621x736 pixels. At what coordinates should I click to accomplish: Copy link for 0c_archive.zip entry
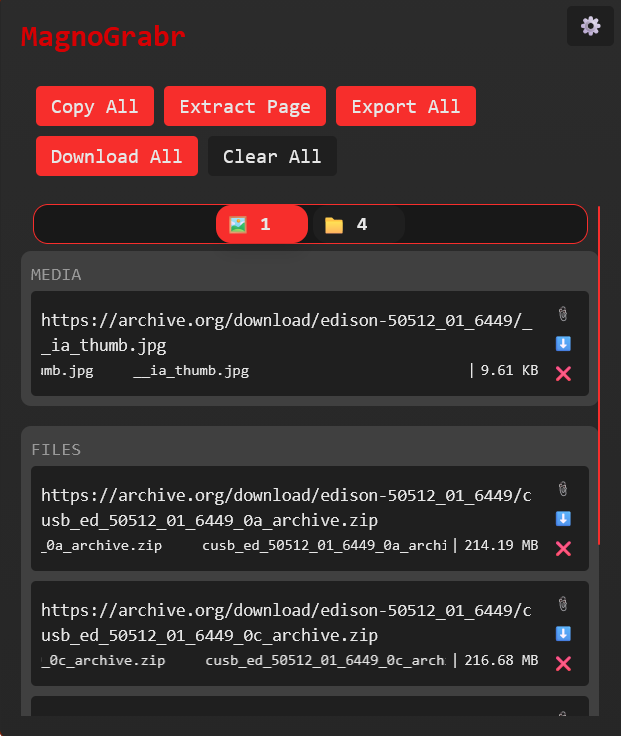[x=563, y=604]
